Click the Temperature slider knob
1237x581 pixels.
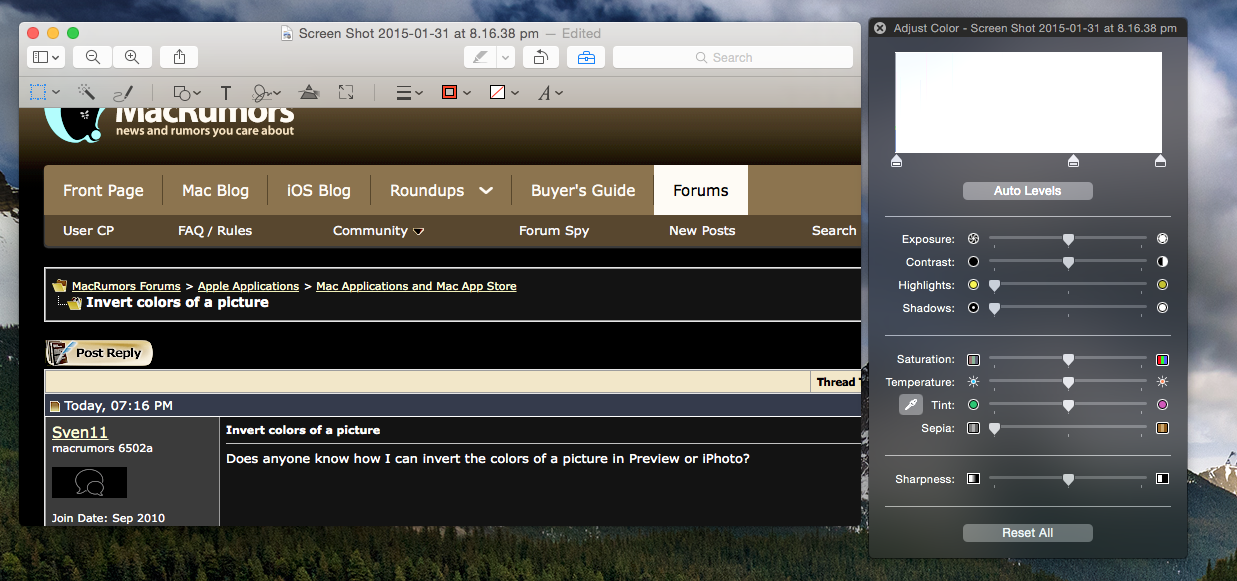1068,382
